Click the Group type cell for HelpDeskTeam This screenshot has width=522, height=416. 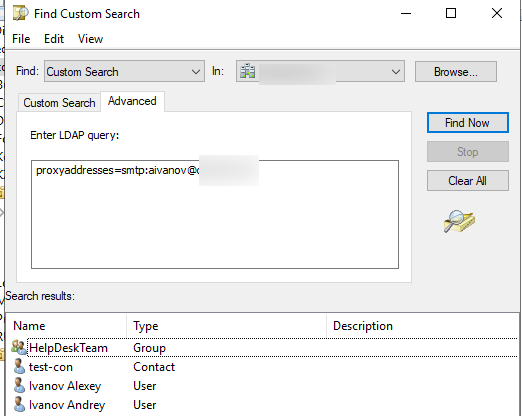point(149,348)
